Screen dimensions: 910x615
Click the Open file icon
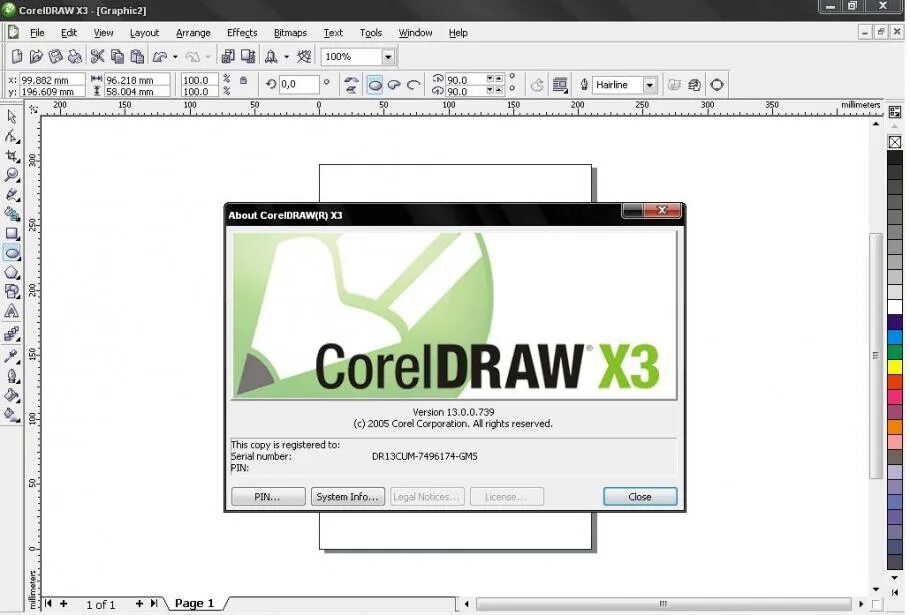36,56
